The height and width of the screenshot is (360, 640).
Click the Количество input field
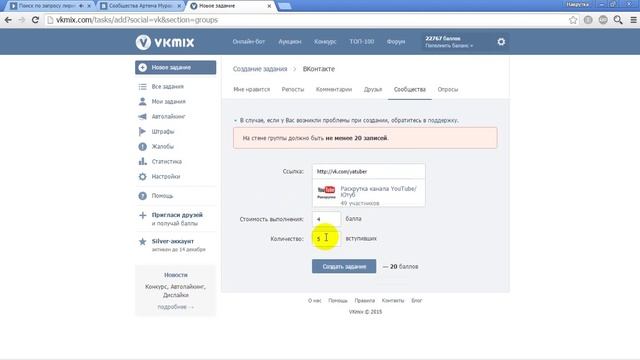point(326,238)
